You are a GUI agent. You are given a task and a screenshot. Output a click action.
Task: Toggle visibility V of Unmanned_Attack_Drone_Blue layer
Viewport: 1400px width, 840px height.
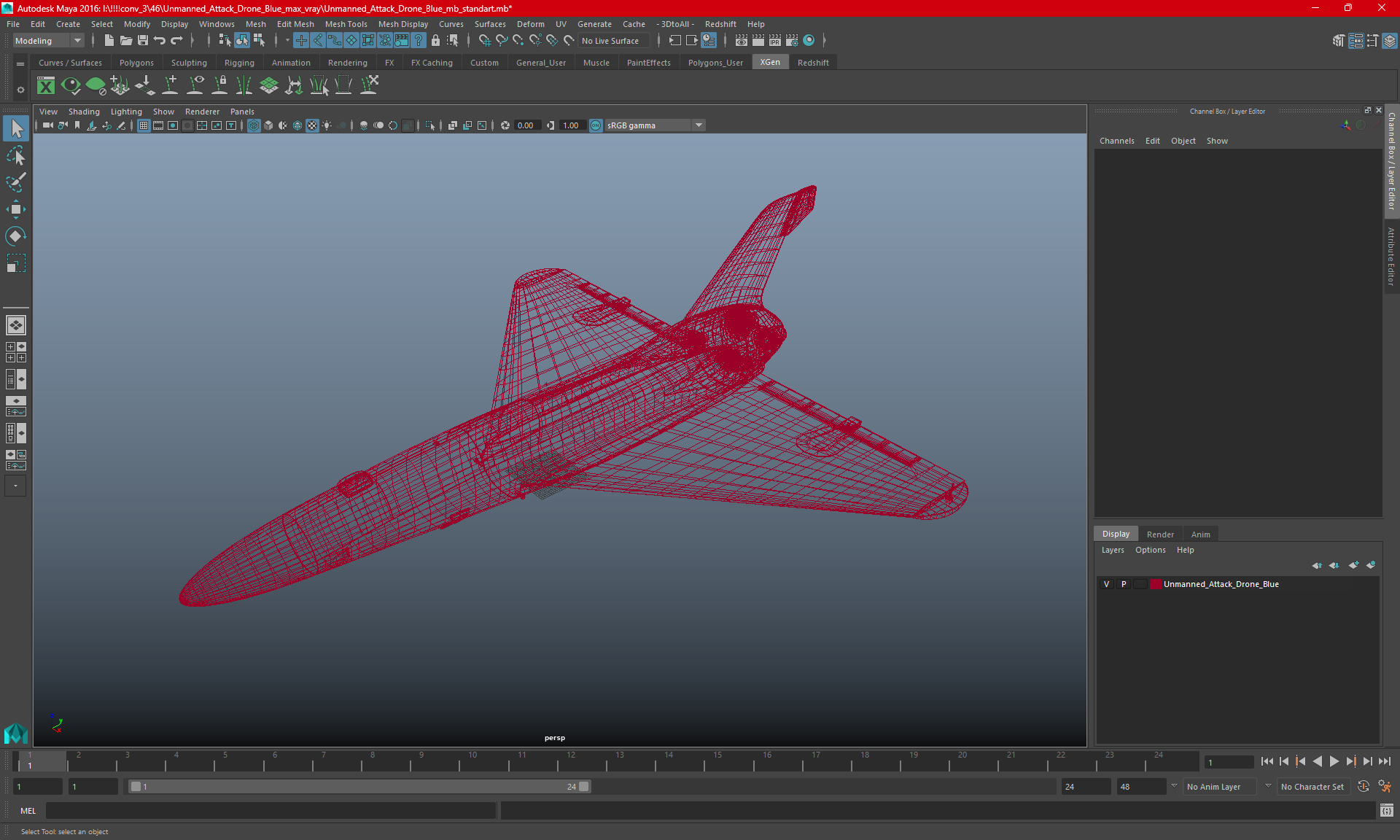[1106, 584]
